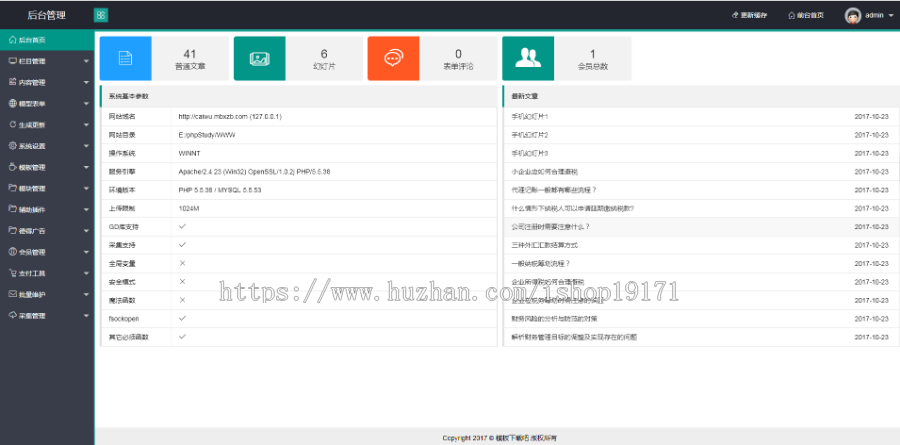Open article 三种外汇汇款结算方式
The width and height of the screenshot is (900, 445).
(x=544, y=245)
